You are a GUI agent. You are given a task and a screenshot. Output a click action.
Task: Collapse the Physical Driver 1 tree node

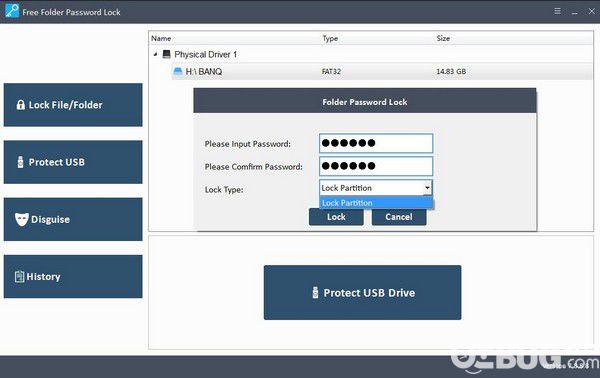pyautogui.click(x=155, y=54)
